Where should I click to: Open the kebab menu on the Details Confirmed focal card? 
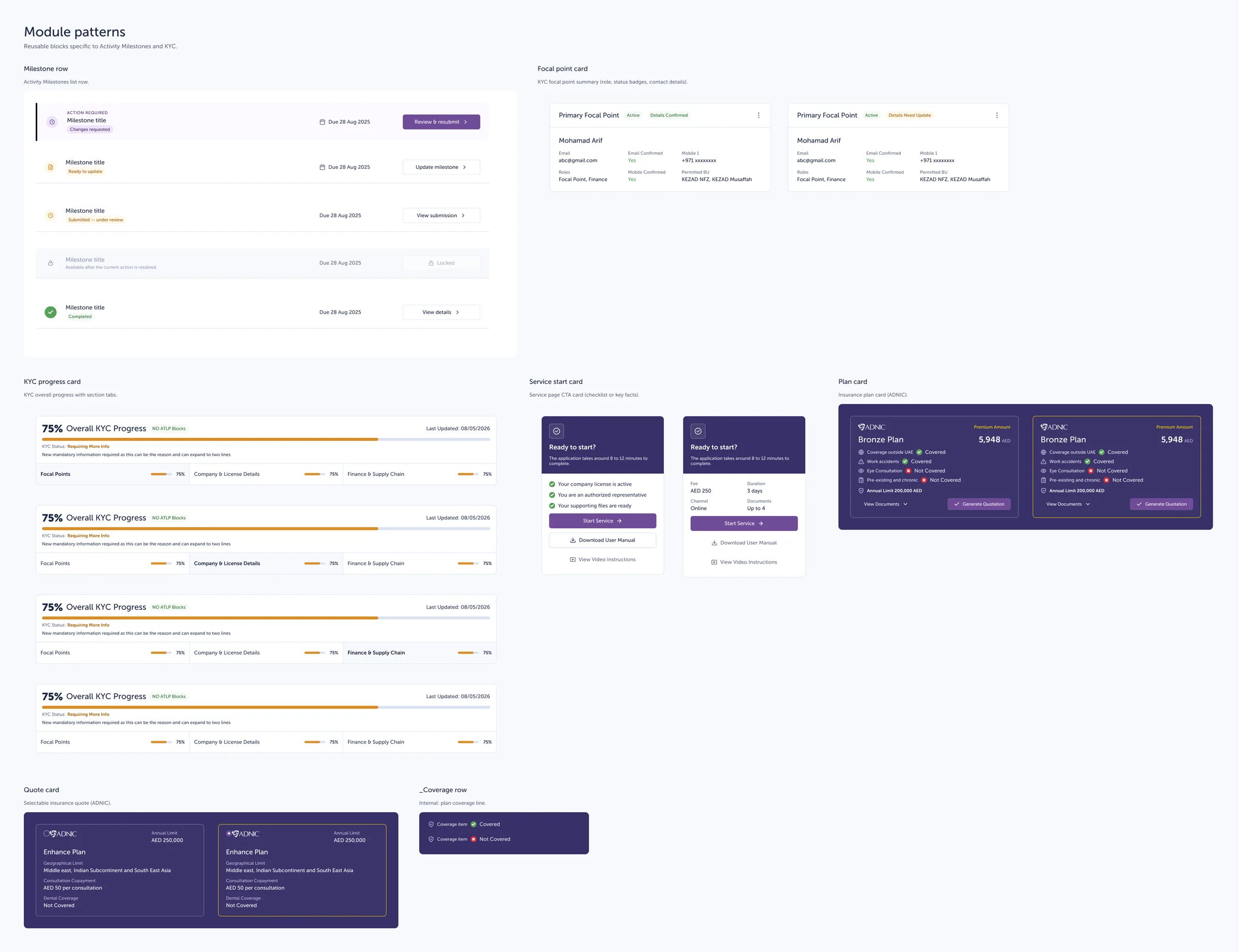[758, 115]
